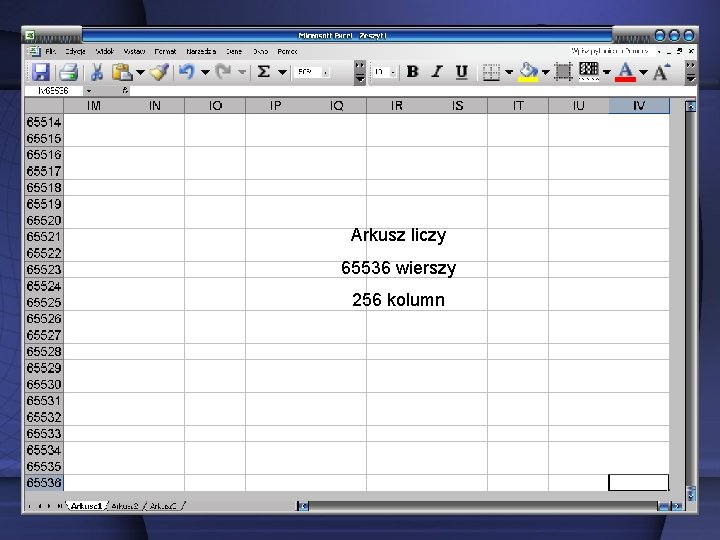Click the '65536 wierszy' text
This screenshot has height=540, width=720.
pyautogui.click(x=398, y=268)
